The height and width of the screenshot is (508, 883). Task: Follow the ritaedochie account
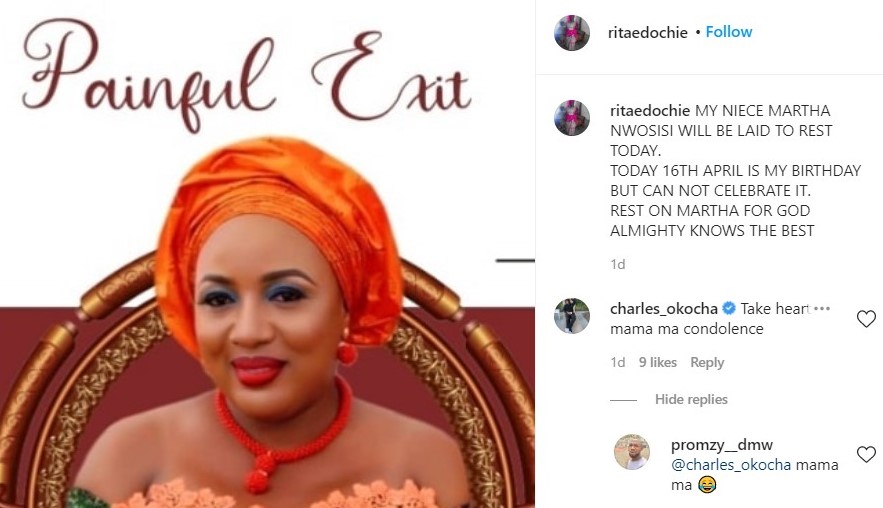(729, 32)
